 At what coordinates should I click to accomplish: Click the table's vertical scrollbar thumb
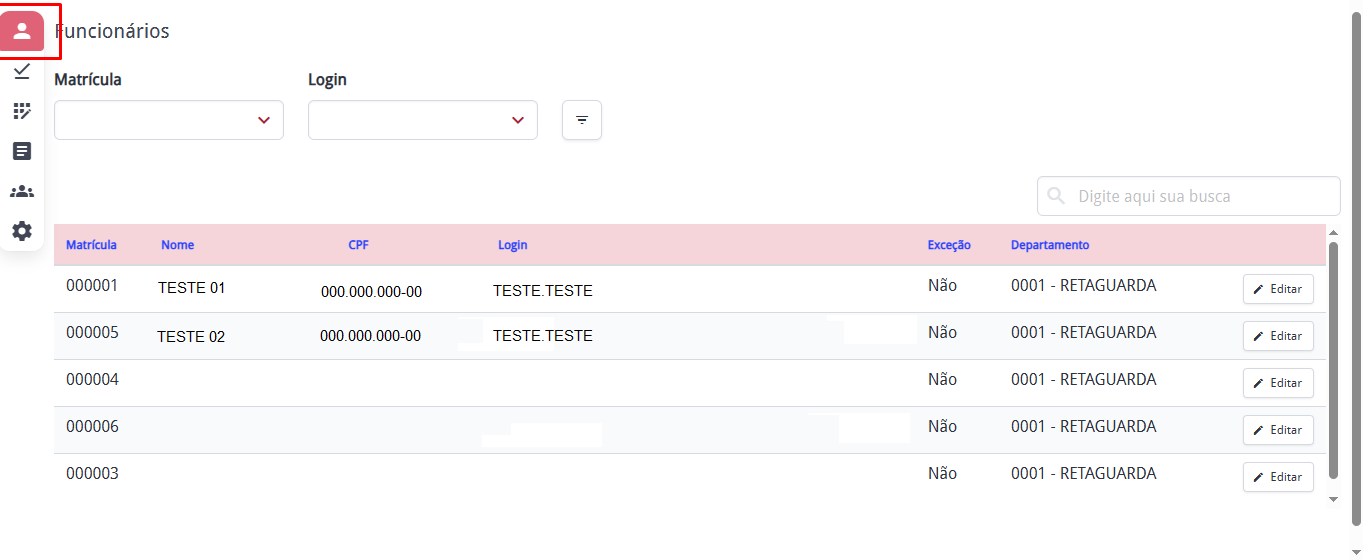1332,358
